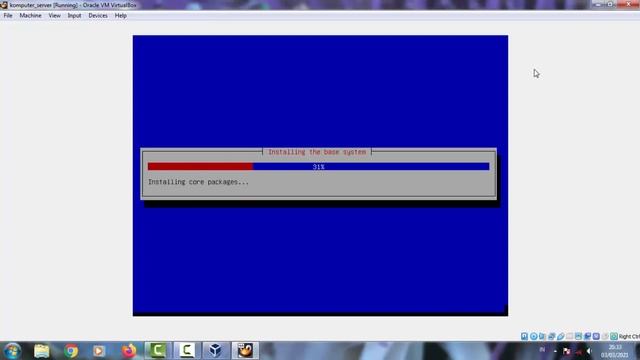Click the shared folders status icon
This screenshot has height=360, width=640.
pyautogui.click(x=569, y=336)
